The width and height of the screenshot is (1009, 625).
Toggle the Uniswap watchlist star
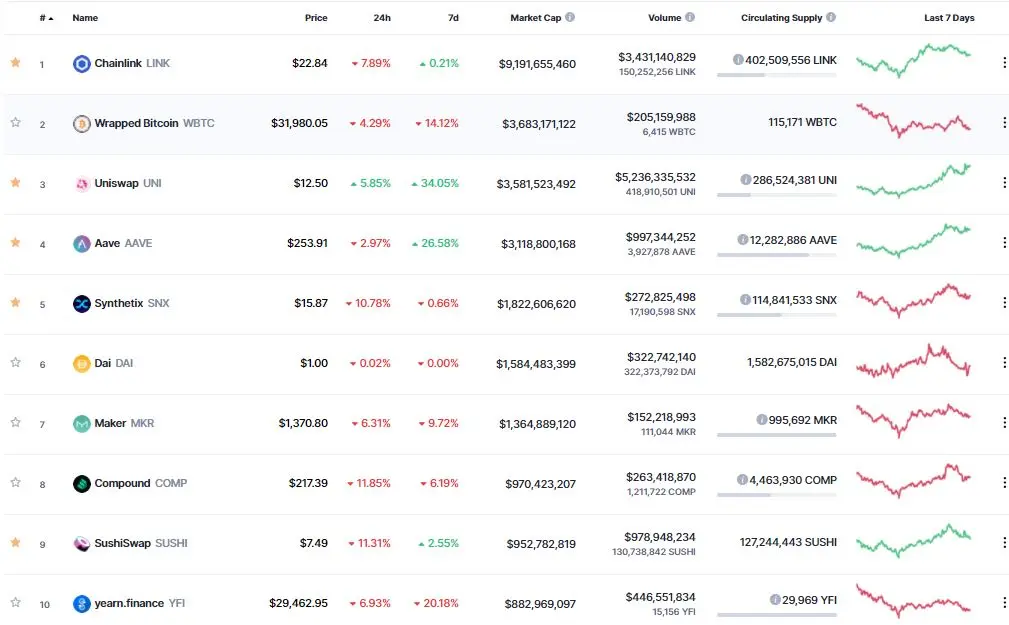pos(15,182)
